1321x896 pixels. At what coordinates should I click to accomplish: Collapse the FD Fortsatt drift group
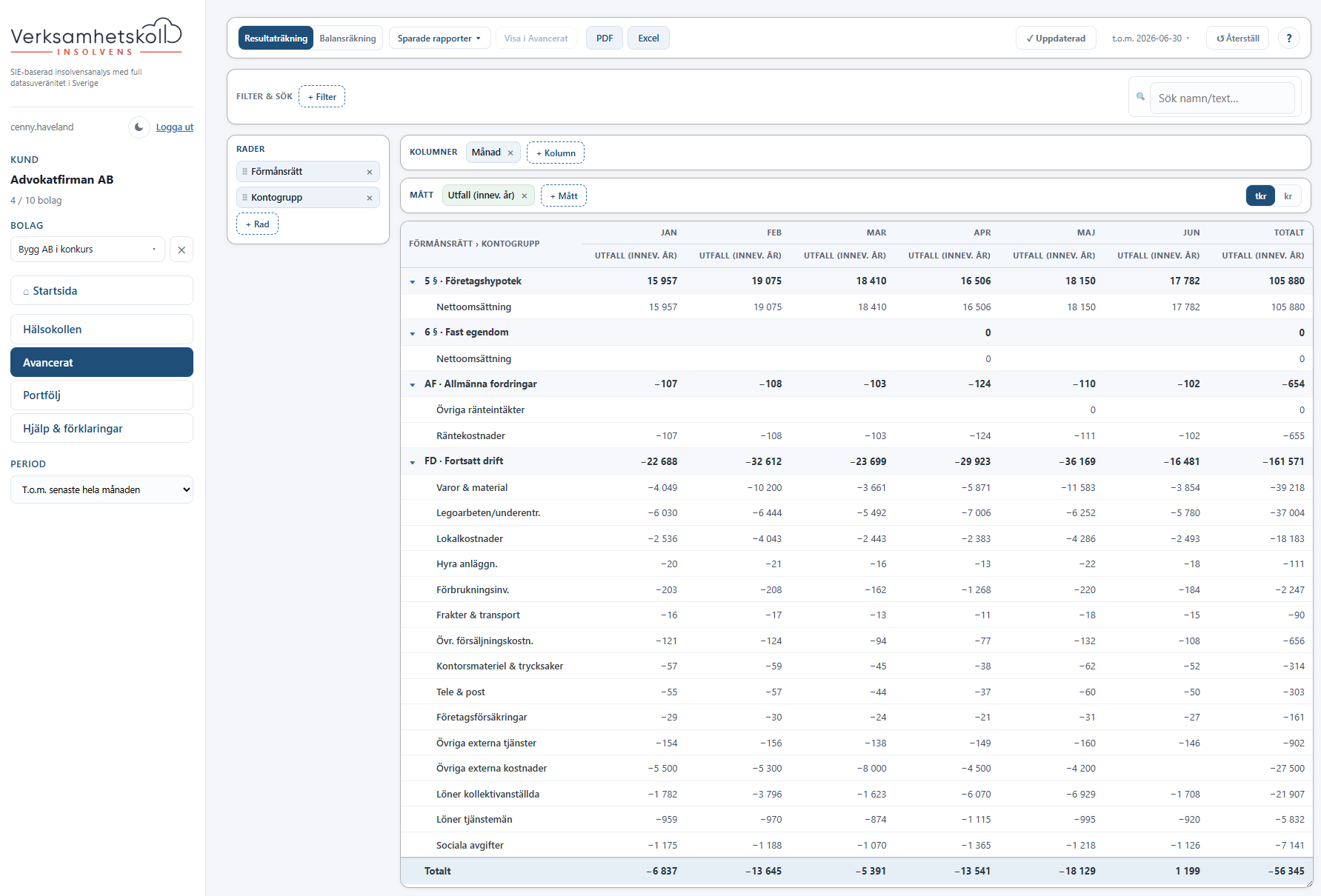pyautogui.click(x=413, y=462)
